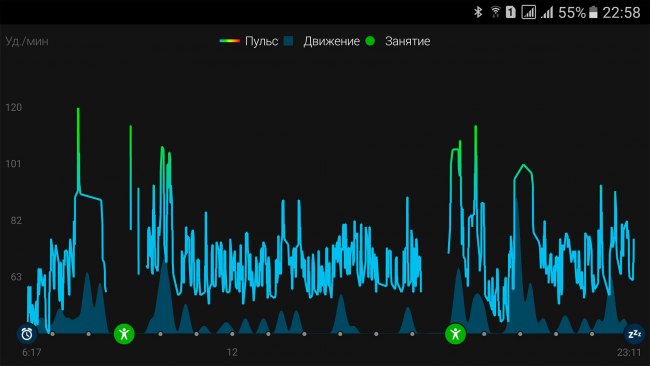Tap the SIM card 1 indicator
650x366 pixels.
511,12
